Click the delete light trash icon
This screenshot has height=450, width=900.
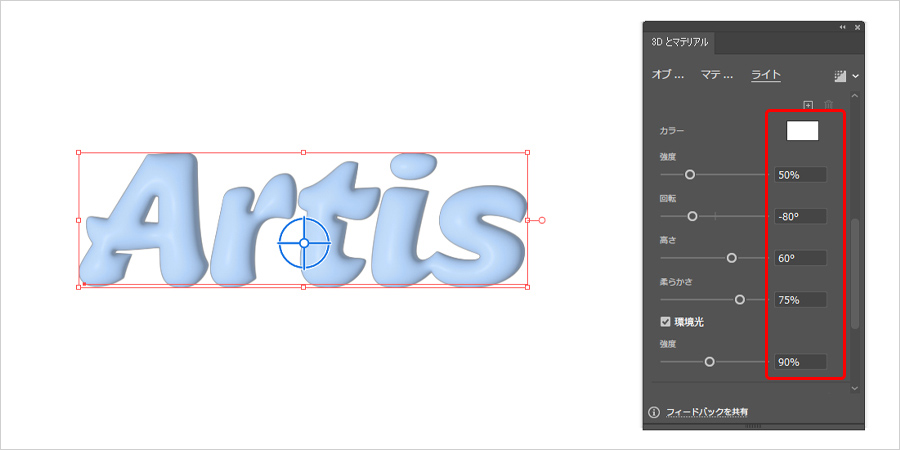pos(828,105)
